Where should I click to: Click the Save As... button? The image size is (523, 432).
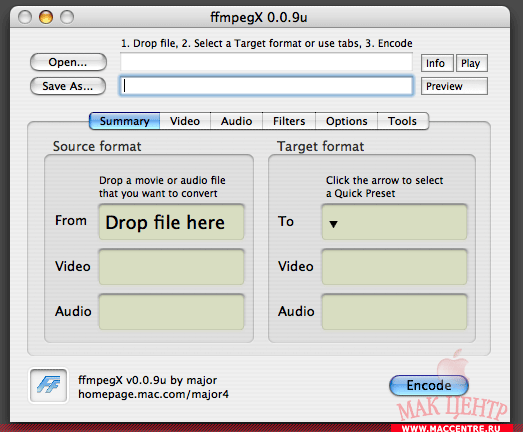click(x=68, y=86)
